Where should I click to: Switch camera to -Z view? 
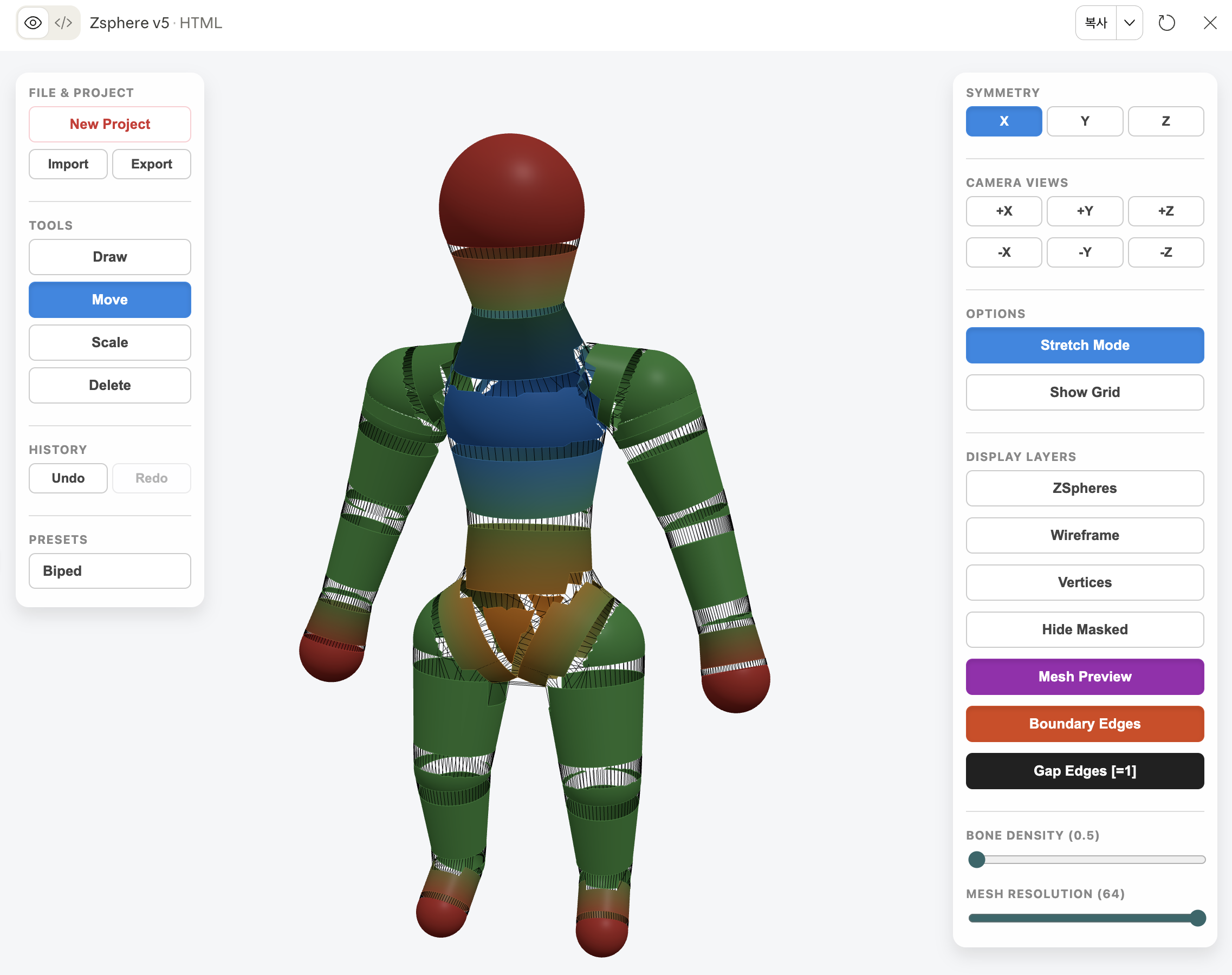click(1165, 252)
